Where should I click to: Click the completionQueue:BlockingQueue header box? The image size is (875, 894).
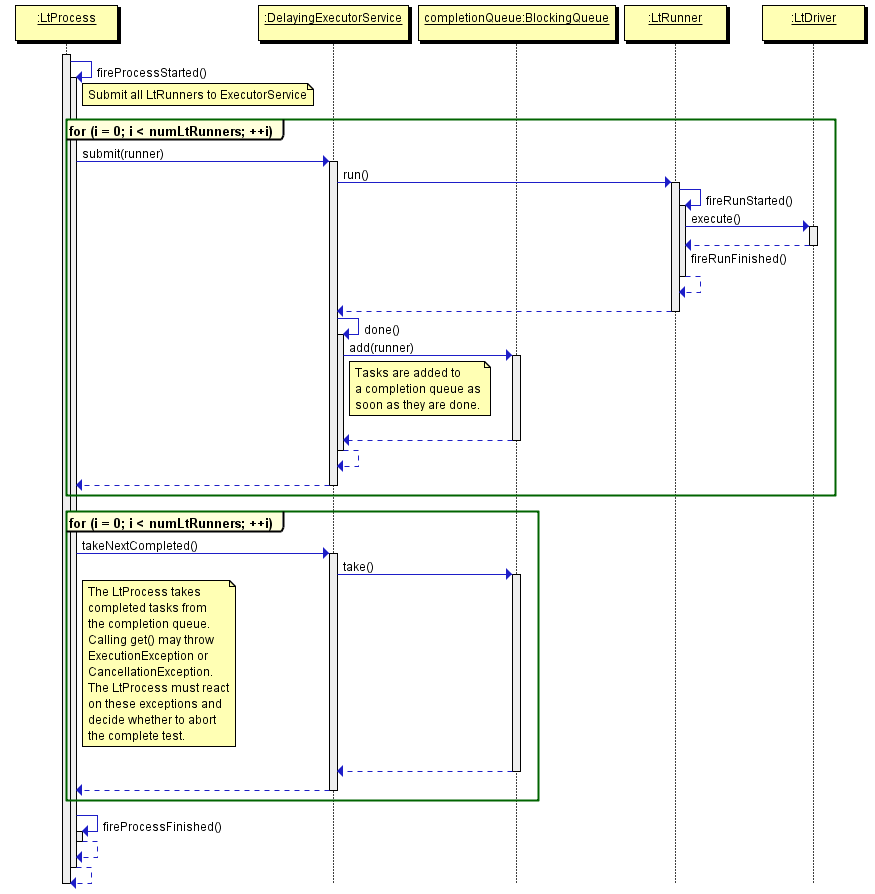coord(516,18)
